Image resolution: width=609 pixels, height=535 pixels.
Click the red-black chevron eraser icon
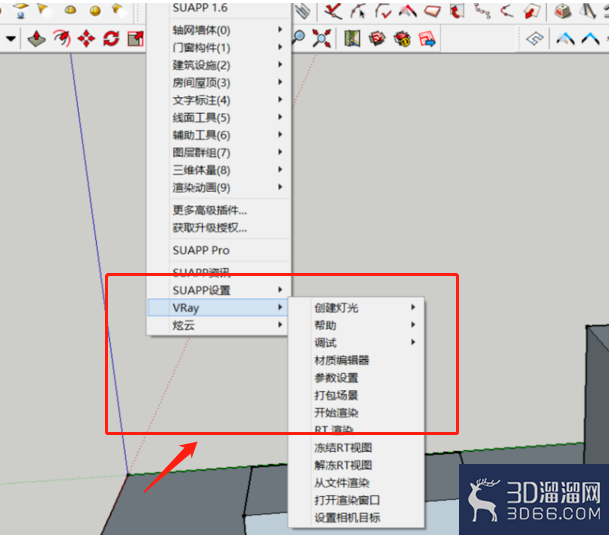pyautogui.click(x=407, y=11)
